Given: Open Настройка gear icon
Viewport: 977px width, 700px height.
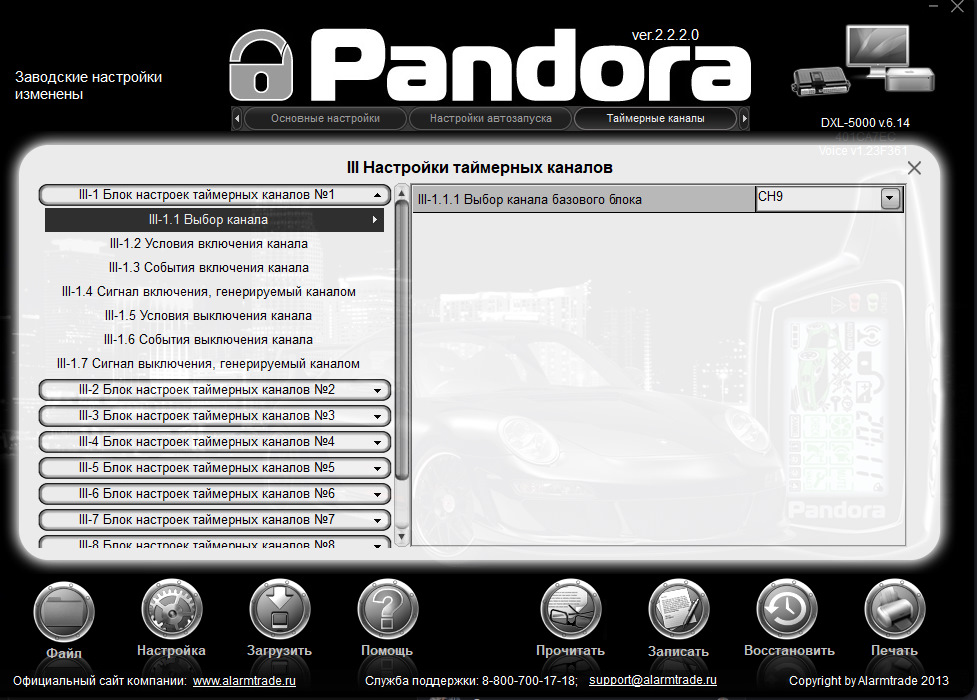Looking at the screenshot, I should click(171, 610).
